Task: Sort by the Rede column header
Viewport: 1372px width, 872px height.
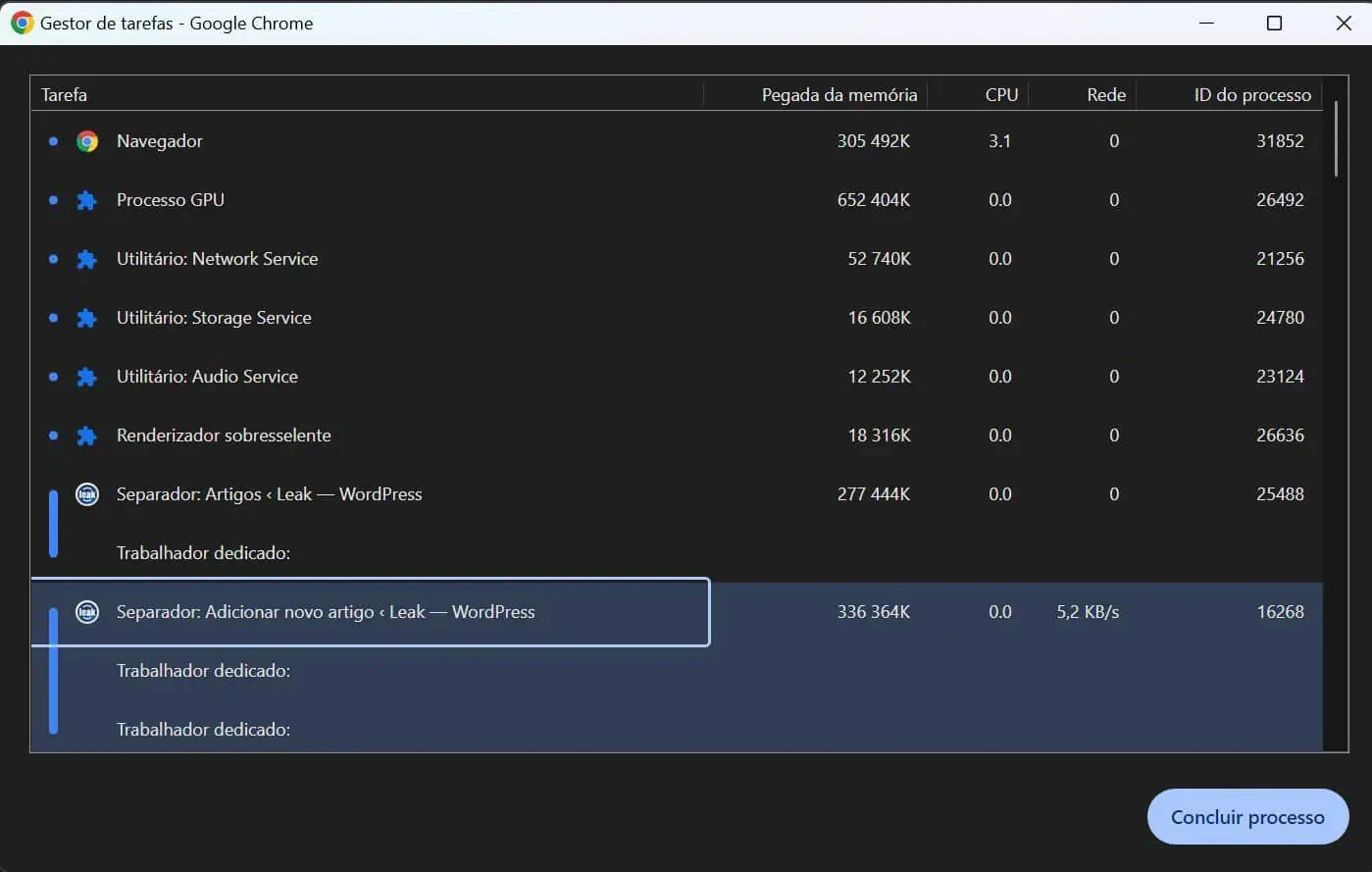Action: click(x=1083, y=94)
